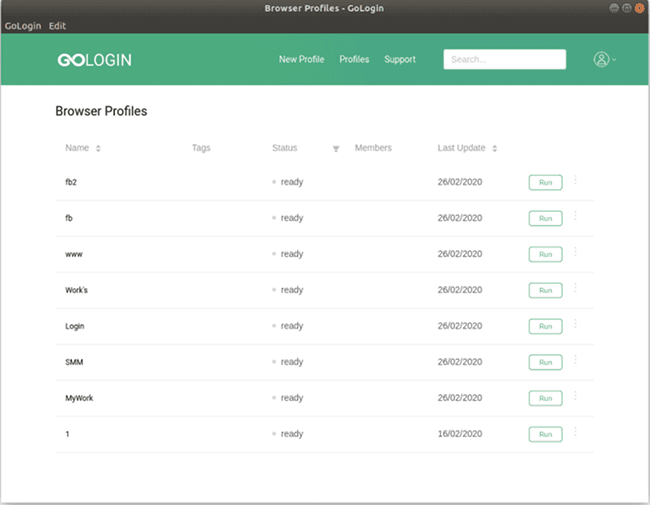Select the Work's profile name
Screen dimensions: 650x505
(x=76, y=290)
